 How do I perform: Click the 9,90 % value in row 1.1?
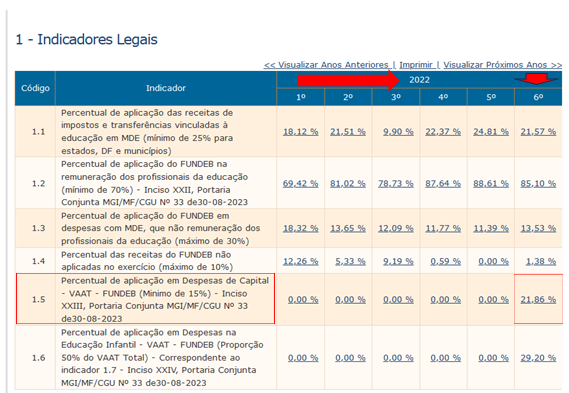[398, 132]
